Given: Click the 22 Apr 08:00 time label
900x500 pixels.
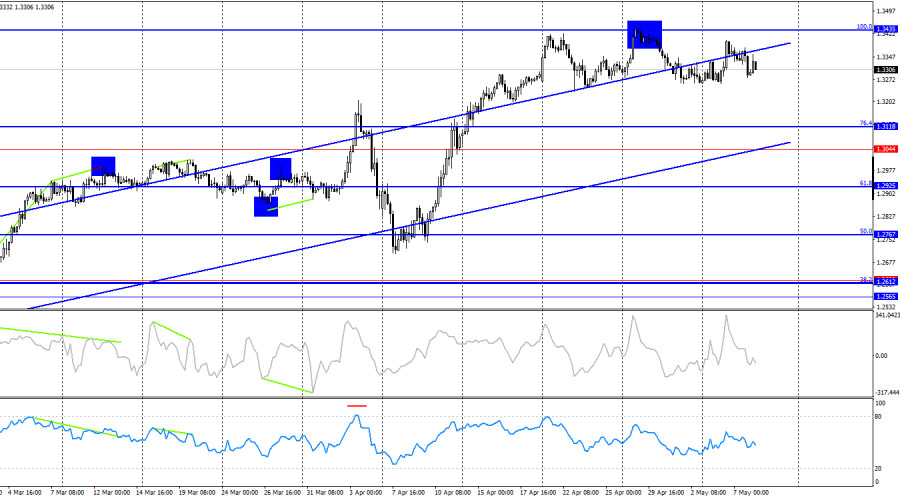Looking at the screenshot, I should pos(581,493).
